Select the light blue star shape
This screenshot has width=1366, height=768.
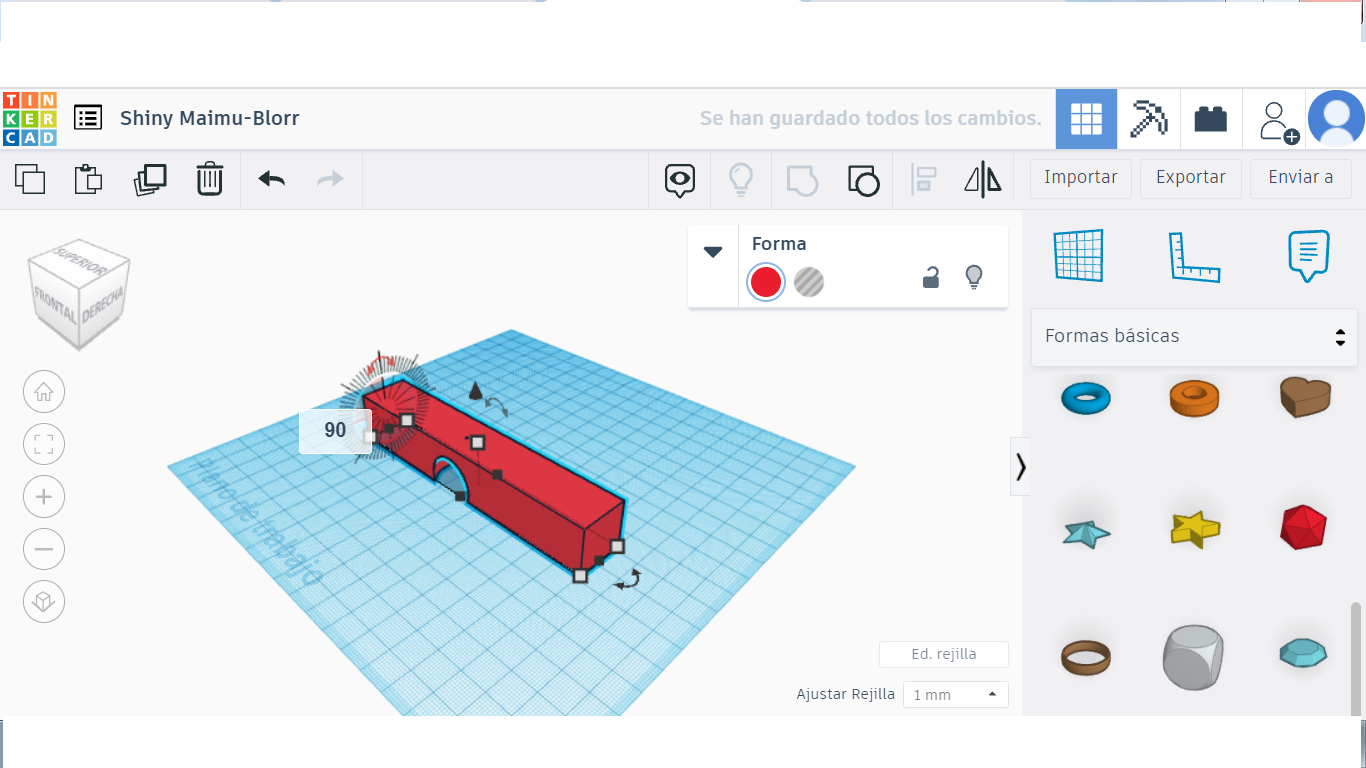1086,532
